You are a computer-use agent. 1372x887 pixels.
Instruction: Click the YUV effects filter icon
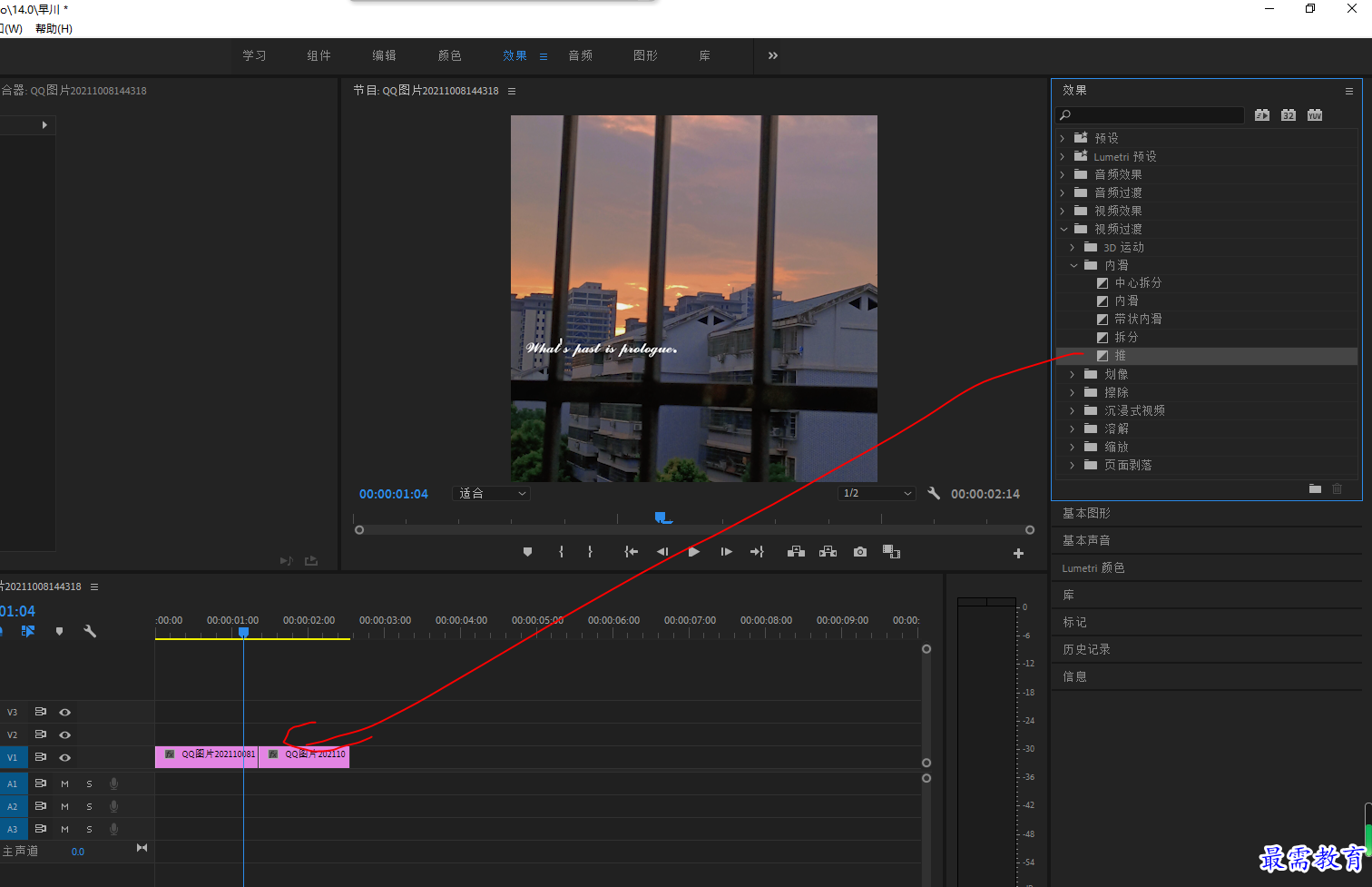point(1315,115)
